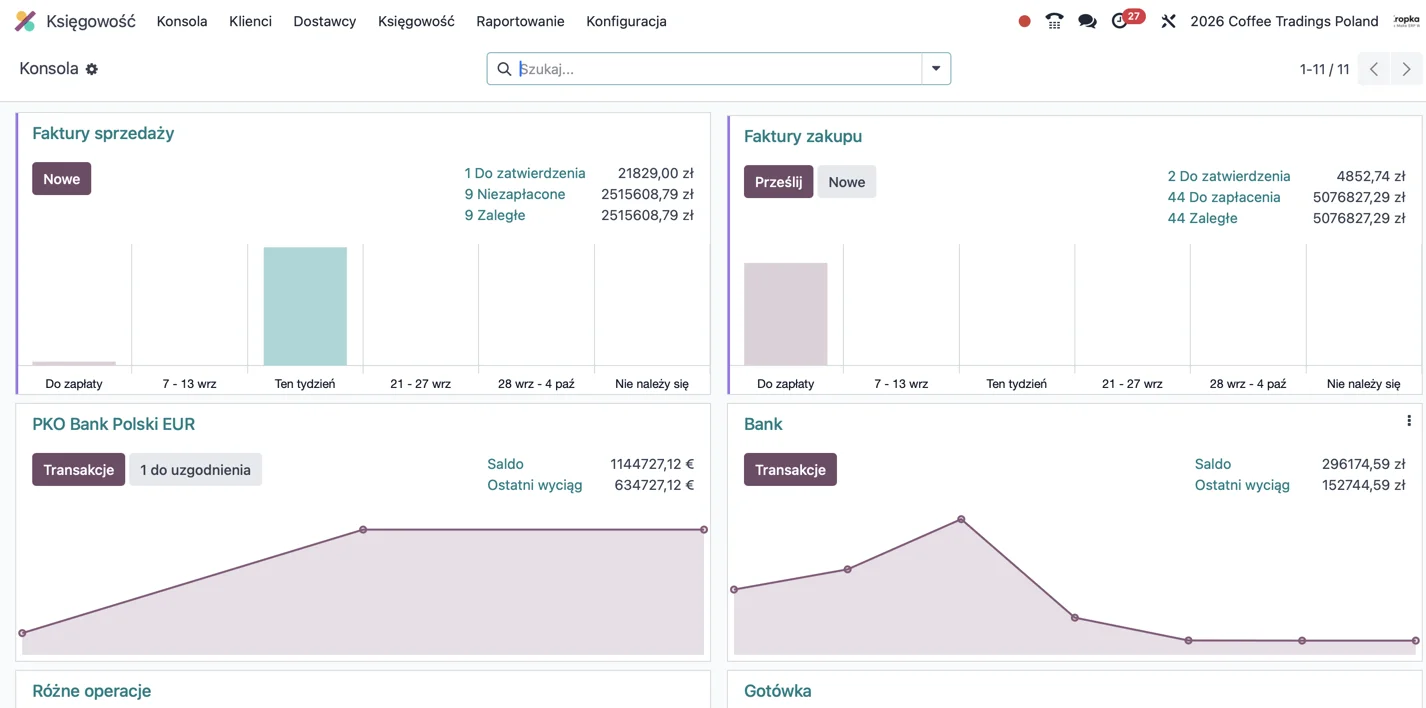Open the Konsola menu

[x=182, y=21]
